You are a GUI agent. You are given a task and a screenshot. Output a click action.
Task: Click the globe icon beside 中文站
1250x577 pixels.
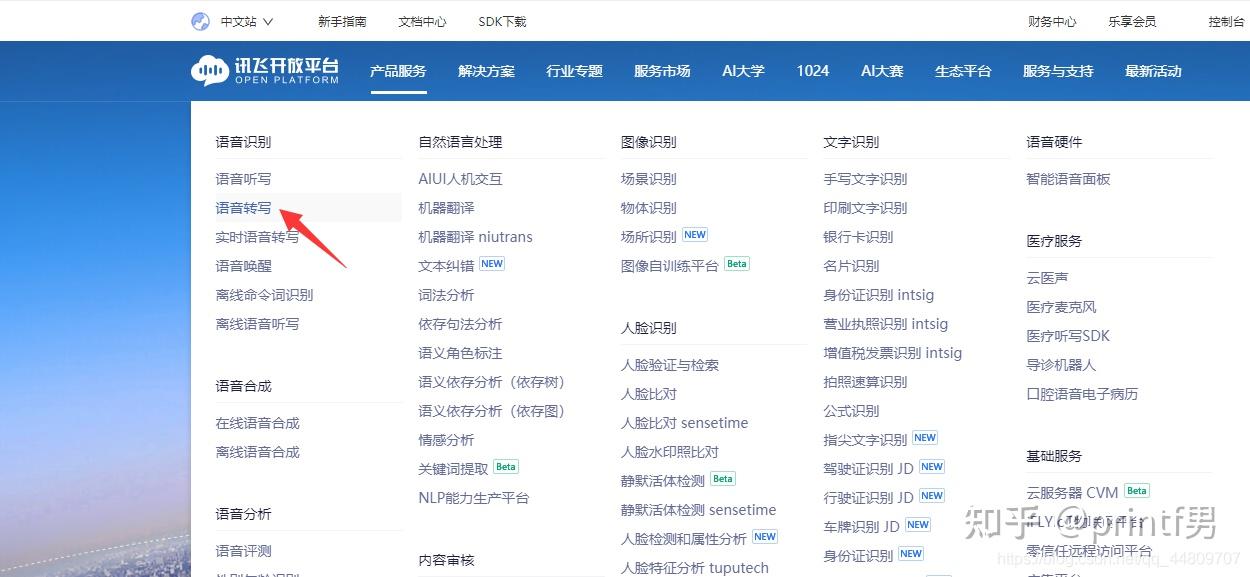pyautogui.click(x=200, y=21)
